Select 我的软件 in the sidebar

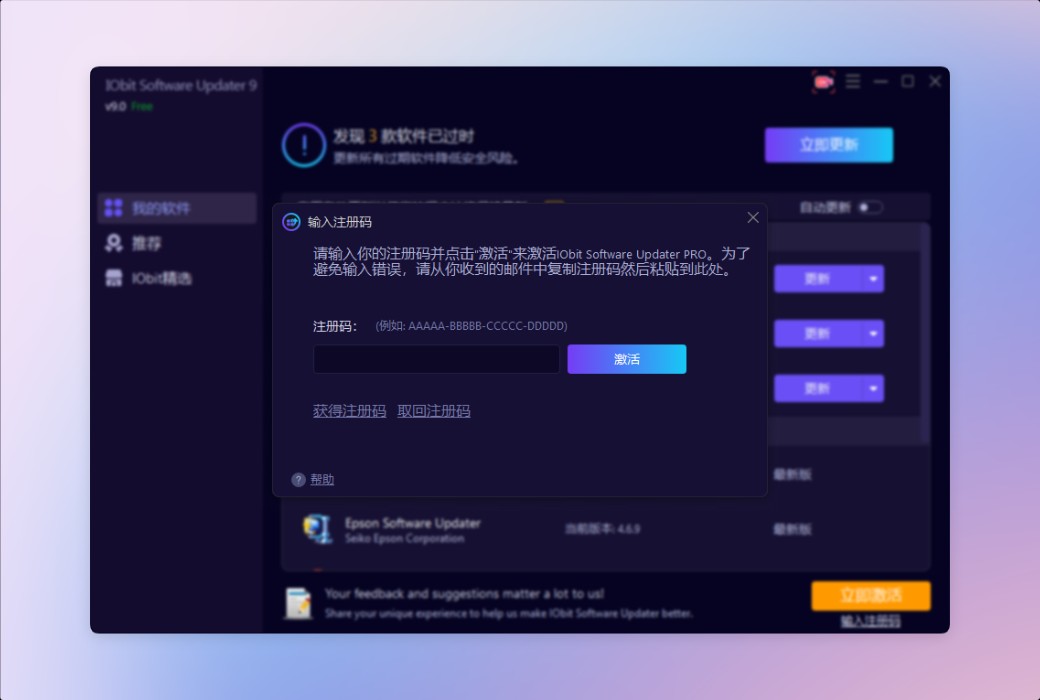click(x=177, y=208)
